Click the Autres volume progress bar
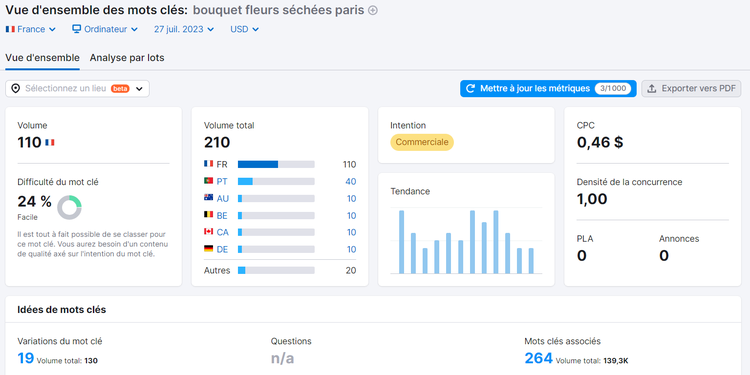This screenshot has width=750, height=375. pyautogui.click(x=276, y=270)
